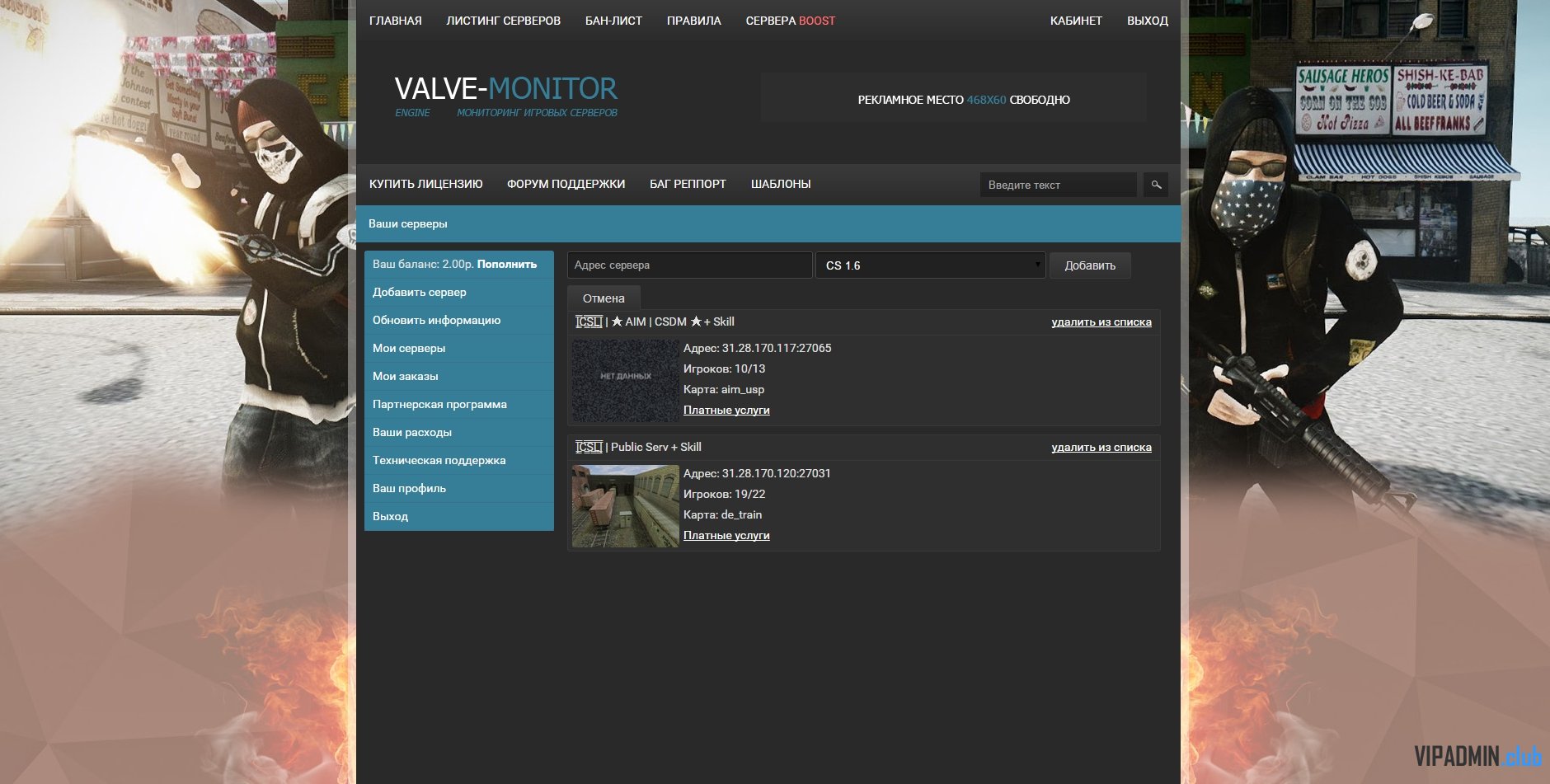
Task: Click the Отмена button
Action: pyautogui.click(x=604, y=298)
